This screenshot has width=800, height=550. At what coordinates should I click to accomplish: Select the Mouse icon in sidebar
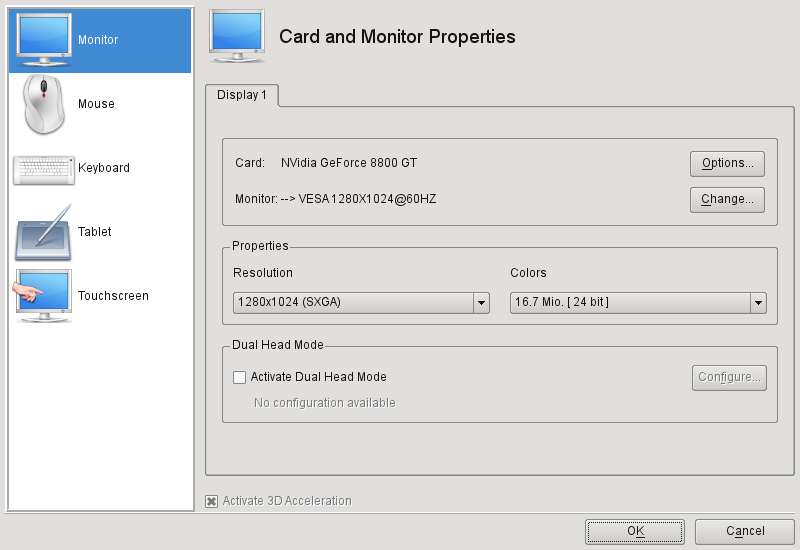pos(44,103)
